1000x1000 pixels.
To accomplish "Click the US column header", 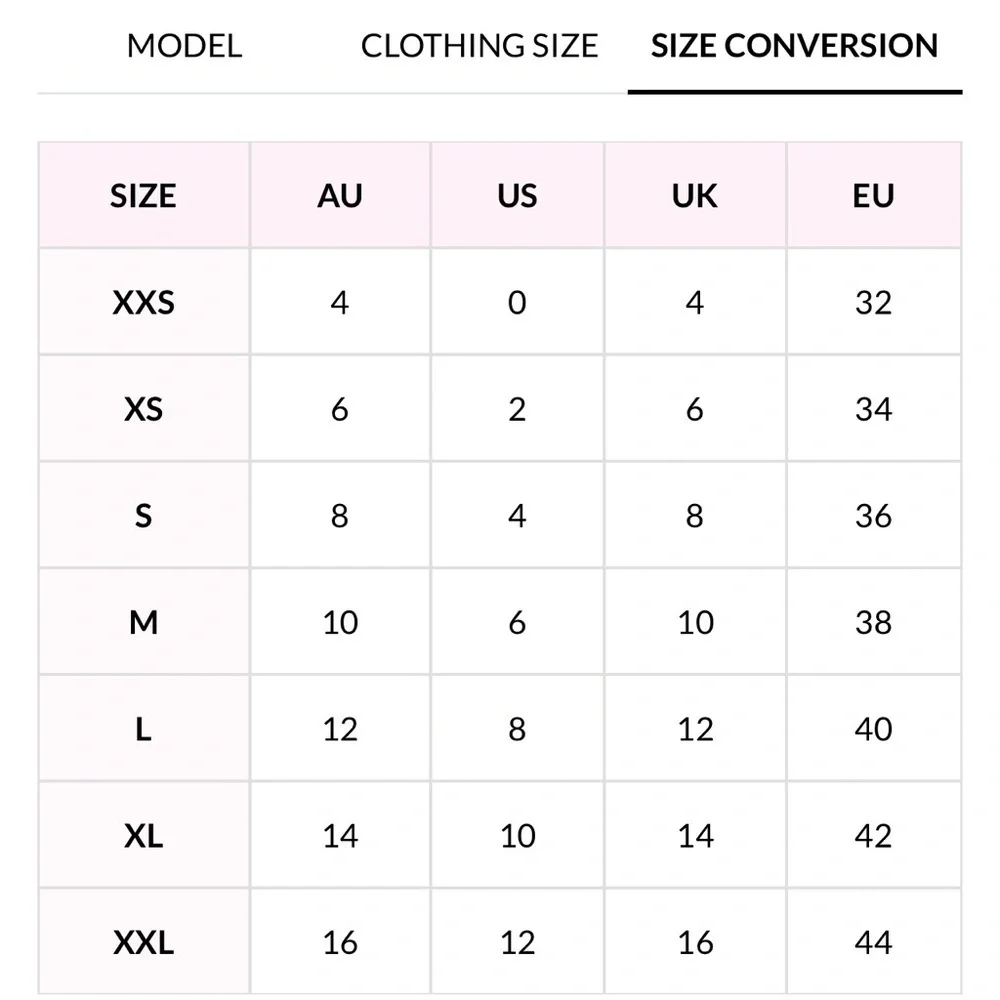I will [x=517, y=195].
